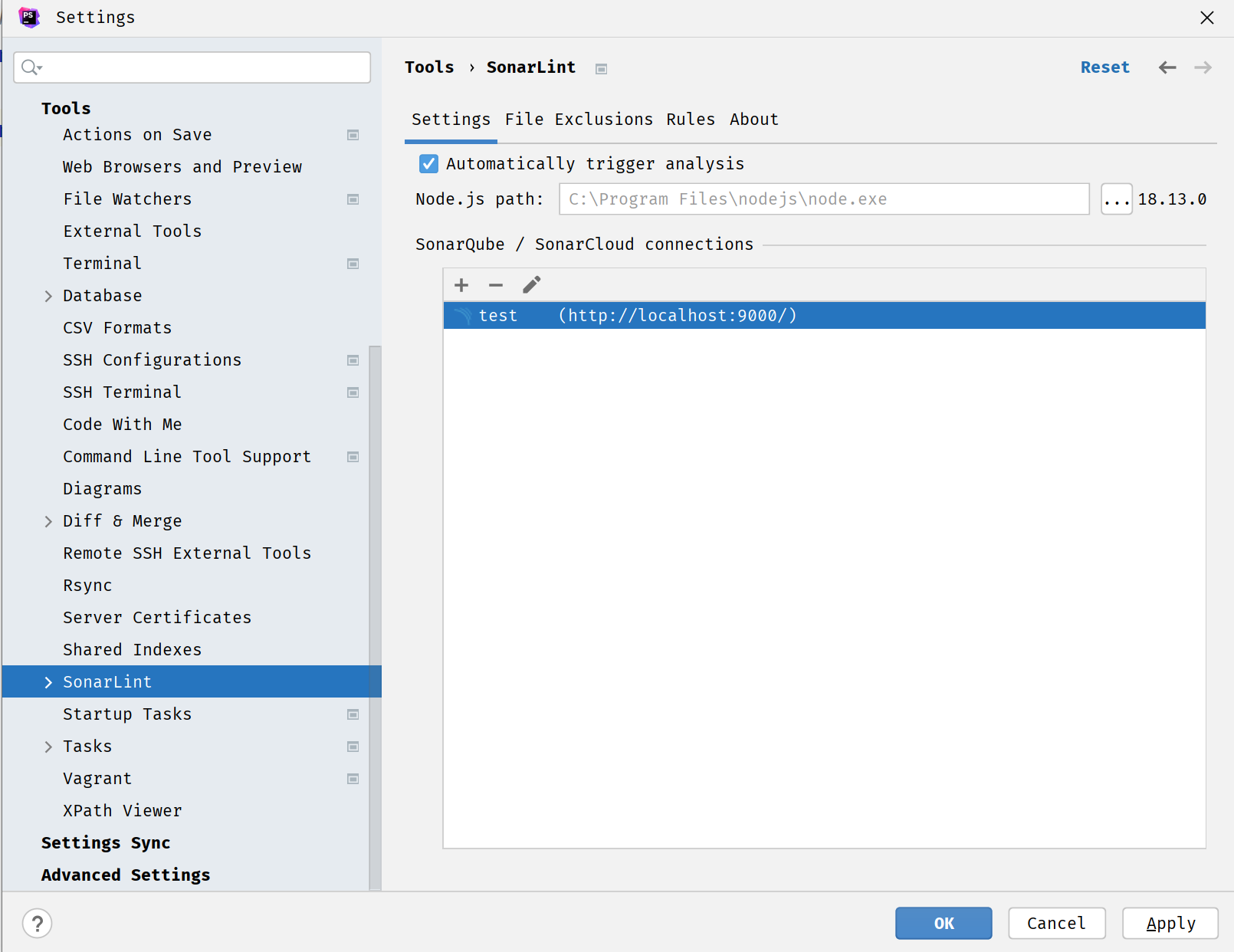Click project-level icon next to SonarLint breadcrumb
1234x952 pixels.
coord(601,69)
